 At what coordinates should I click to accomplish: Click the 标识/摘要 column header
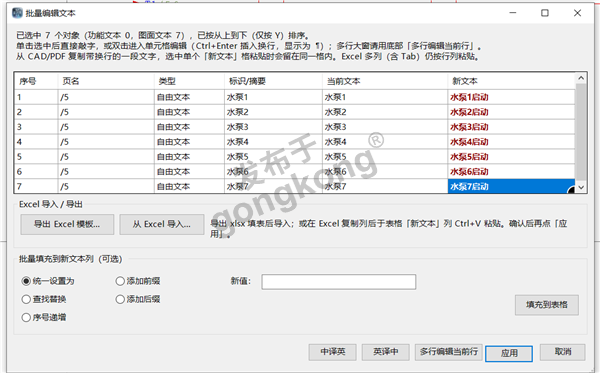[x=273, y=81]
